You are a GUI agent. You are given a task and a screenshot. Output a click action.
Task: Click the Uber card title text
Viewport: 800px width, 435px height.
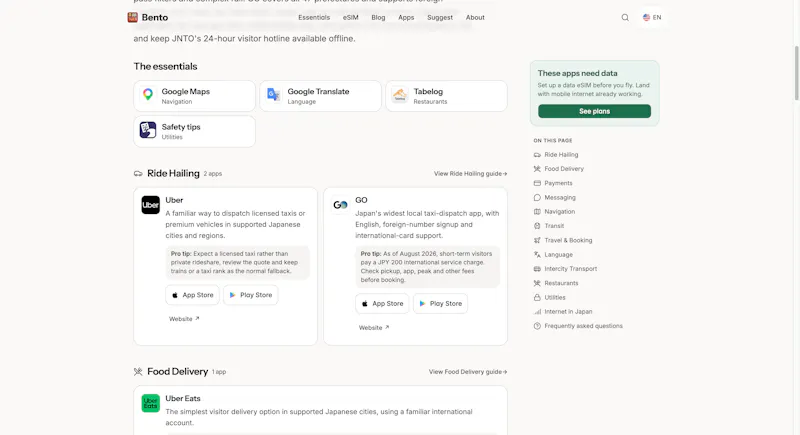point(174,200)
